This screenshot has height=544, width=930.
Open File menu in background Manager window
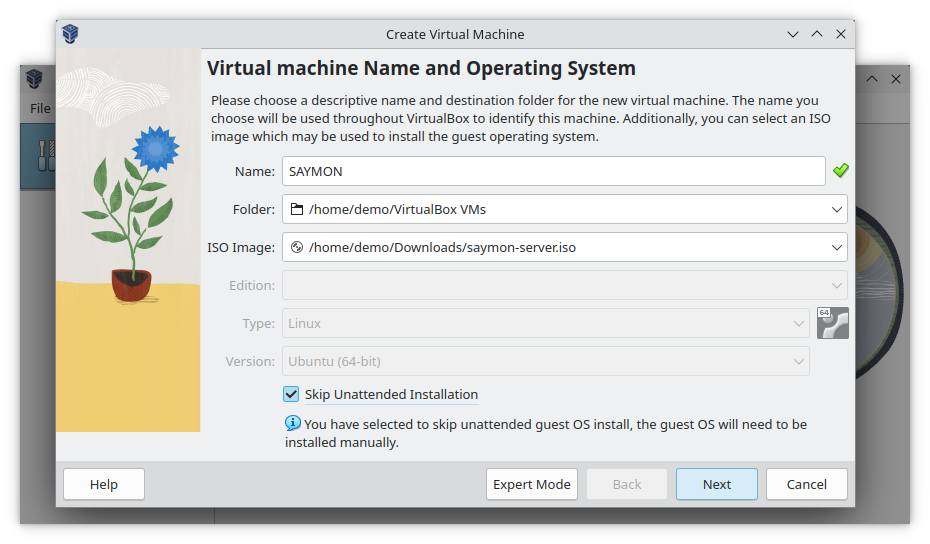click(40, 109)
